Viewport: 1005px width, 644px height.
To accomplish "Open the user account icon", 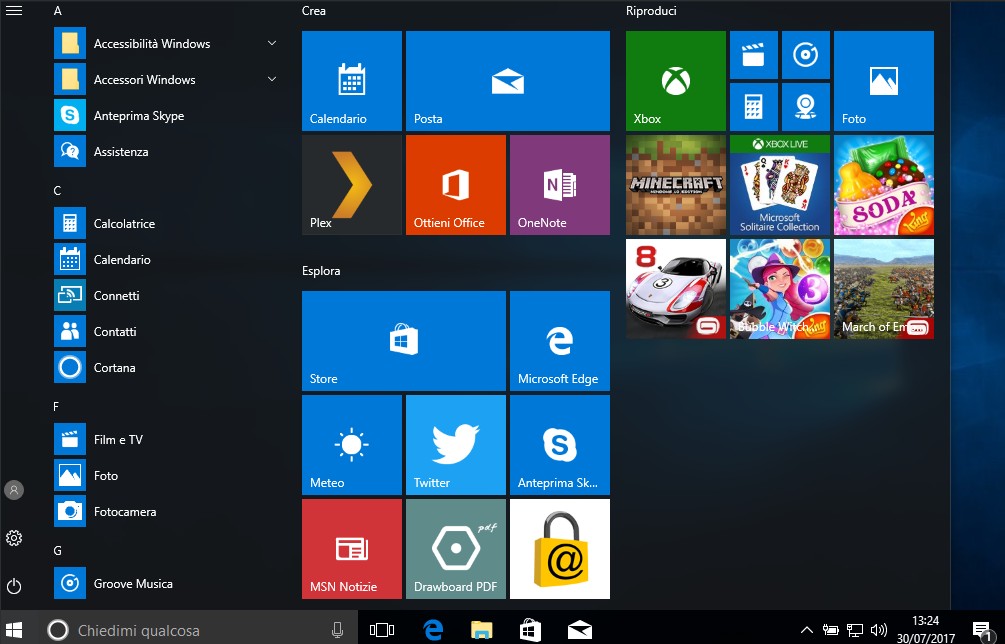I will (x=14, y=490).
